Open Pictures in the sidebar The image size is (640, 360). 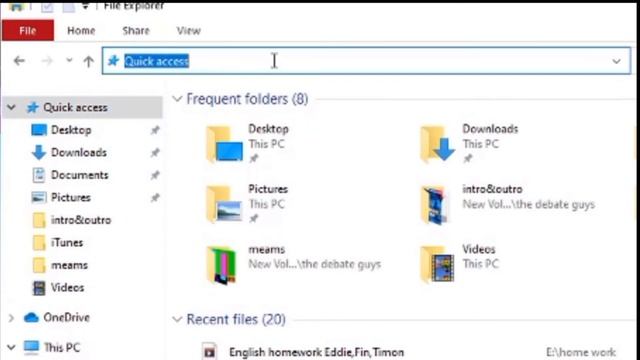[x=71, y=198]
